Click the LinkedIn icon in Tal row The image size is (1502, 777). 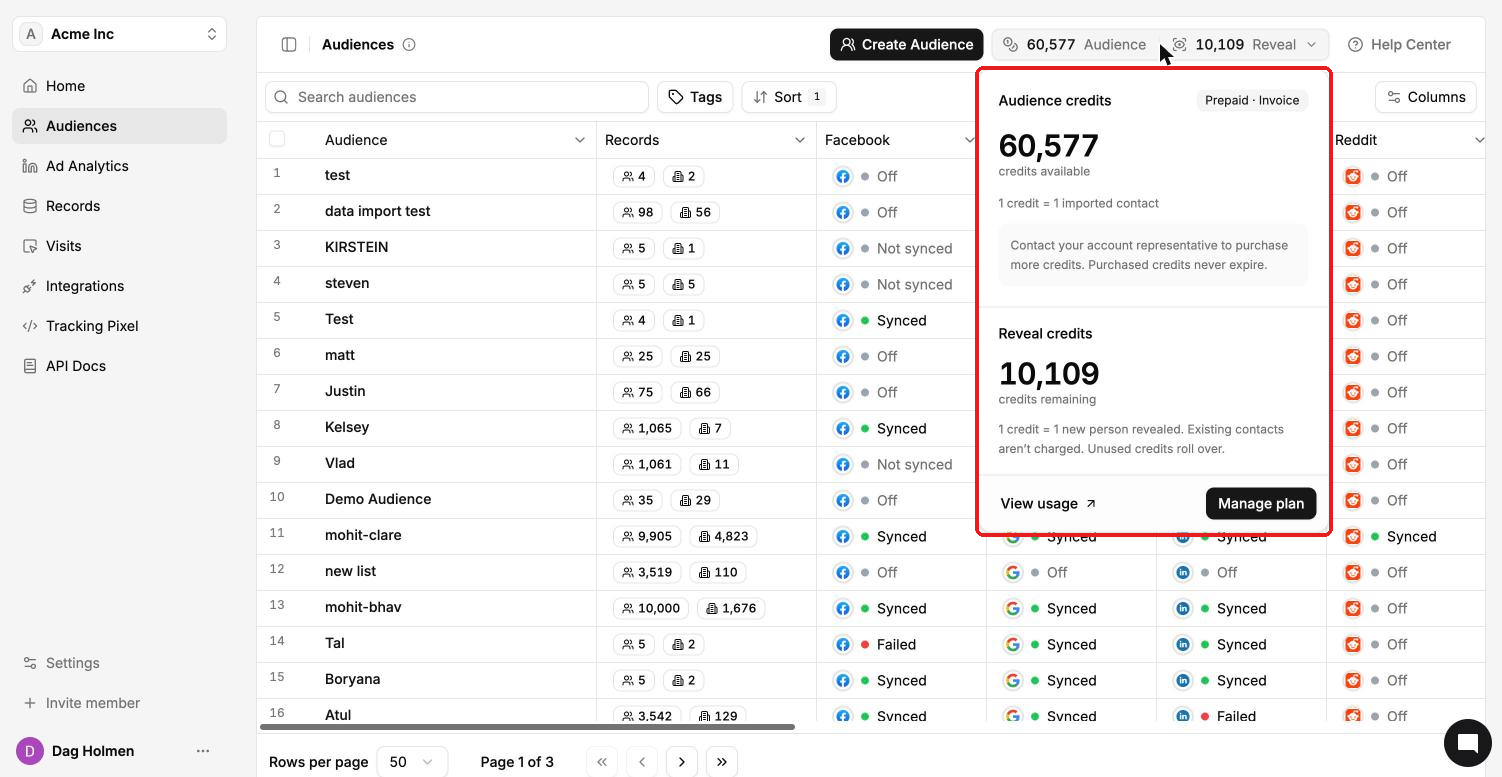click(x=1183, y=644)
